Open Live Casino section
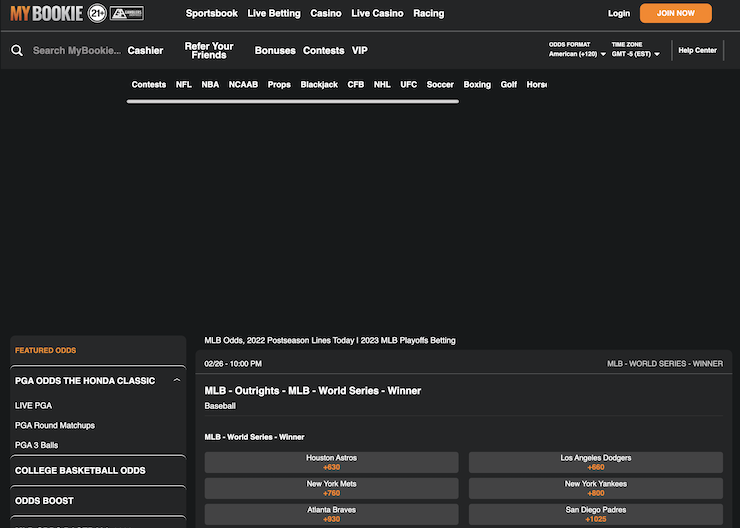Image resolution: width=740 pixels, height=528 pixels. (377, 13)
